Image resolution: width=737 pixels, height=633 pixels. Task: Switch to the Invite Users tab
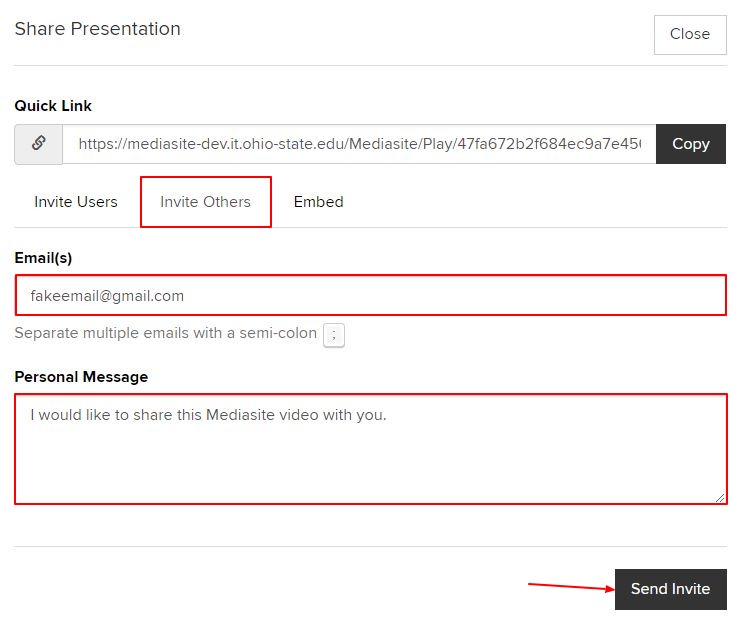[76, 202]
